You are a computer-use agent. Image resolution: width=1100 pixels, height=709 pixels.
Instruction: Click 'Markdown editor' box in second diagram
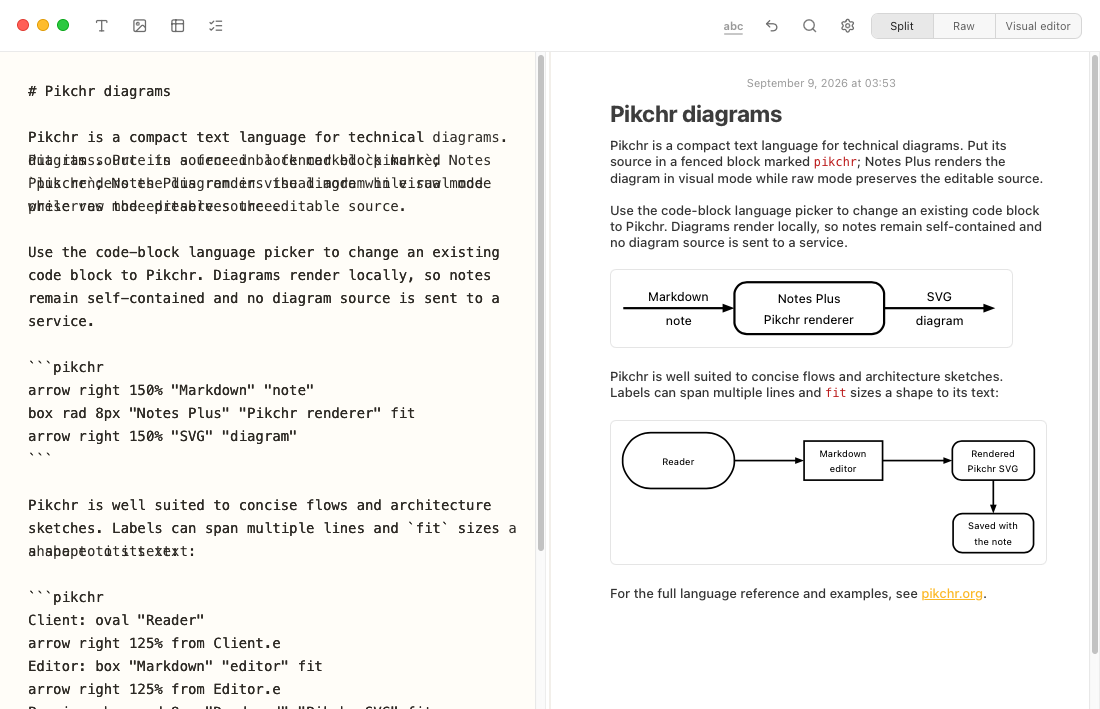[843, 461]
